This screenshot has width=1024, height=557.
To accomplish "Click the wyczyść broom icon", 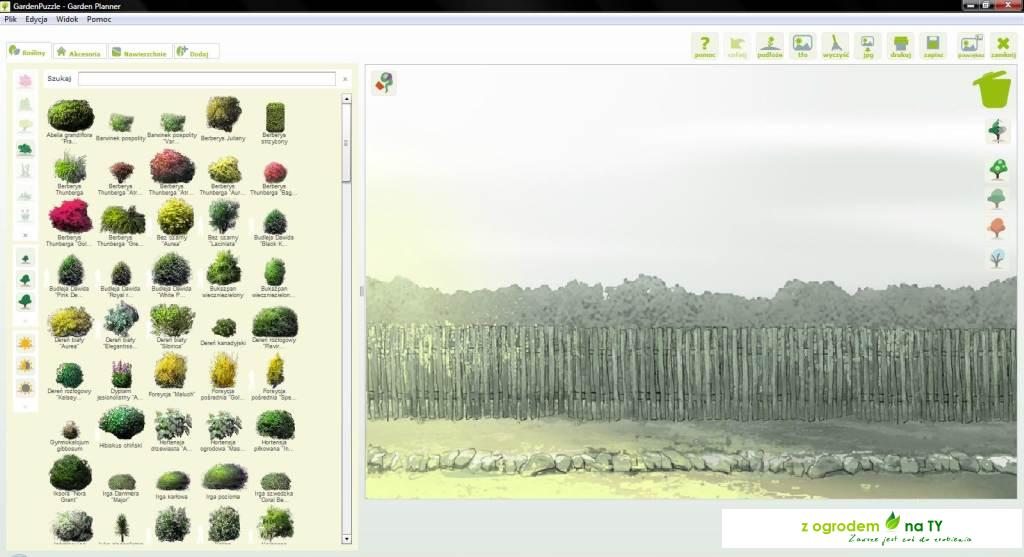I will 835,46.
